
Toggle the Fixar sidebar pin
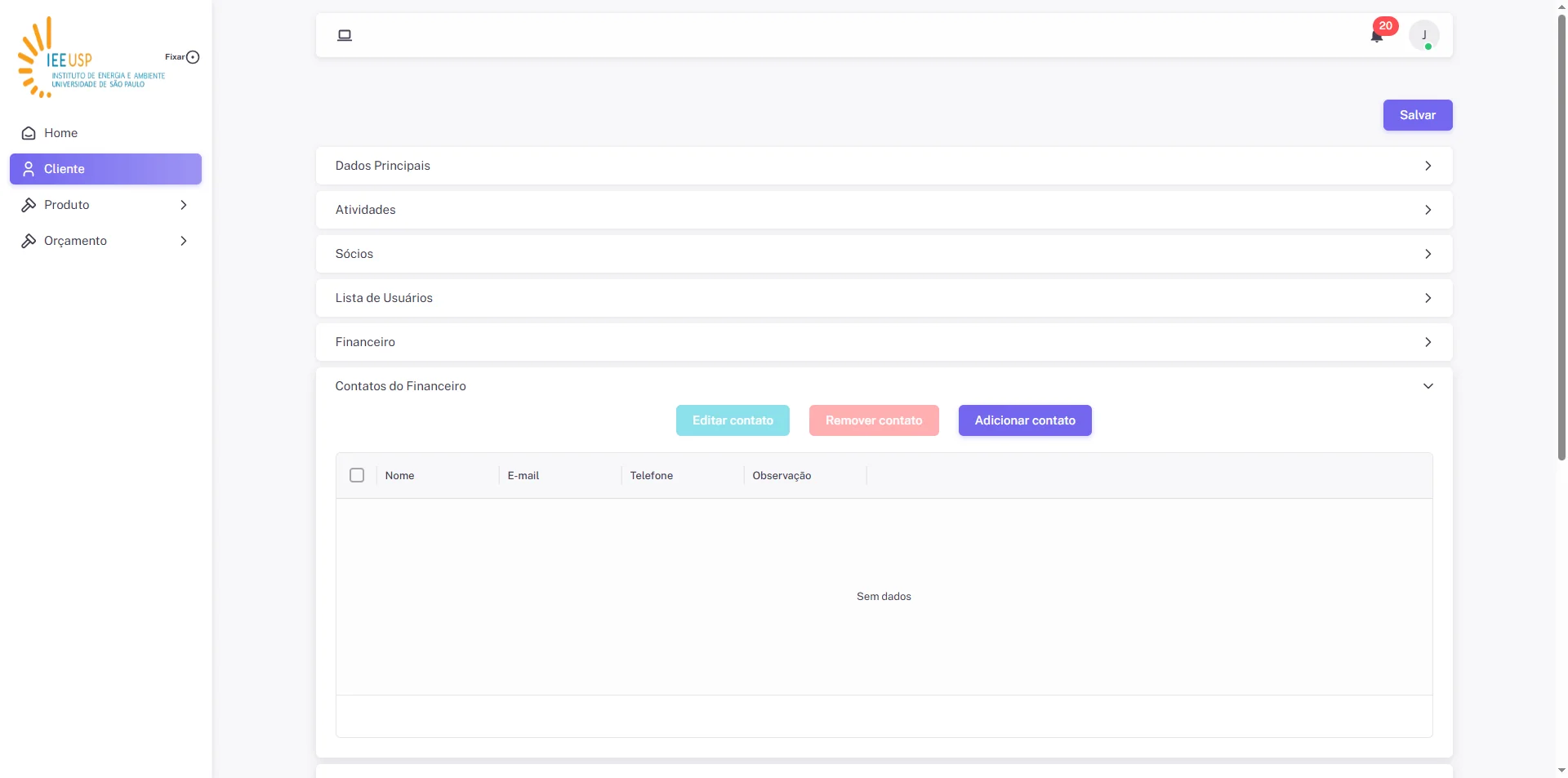[x=193, y=57]
